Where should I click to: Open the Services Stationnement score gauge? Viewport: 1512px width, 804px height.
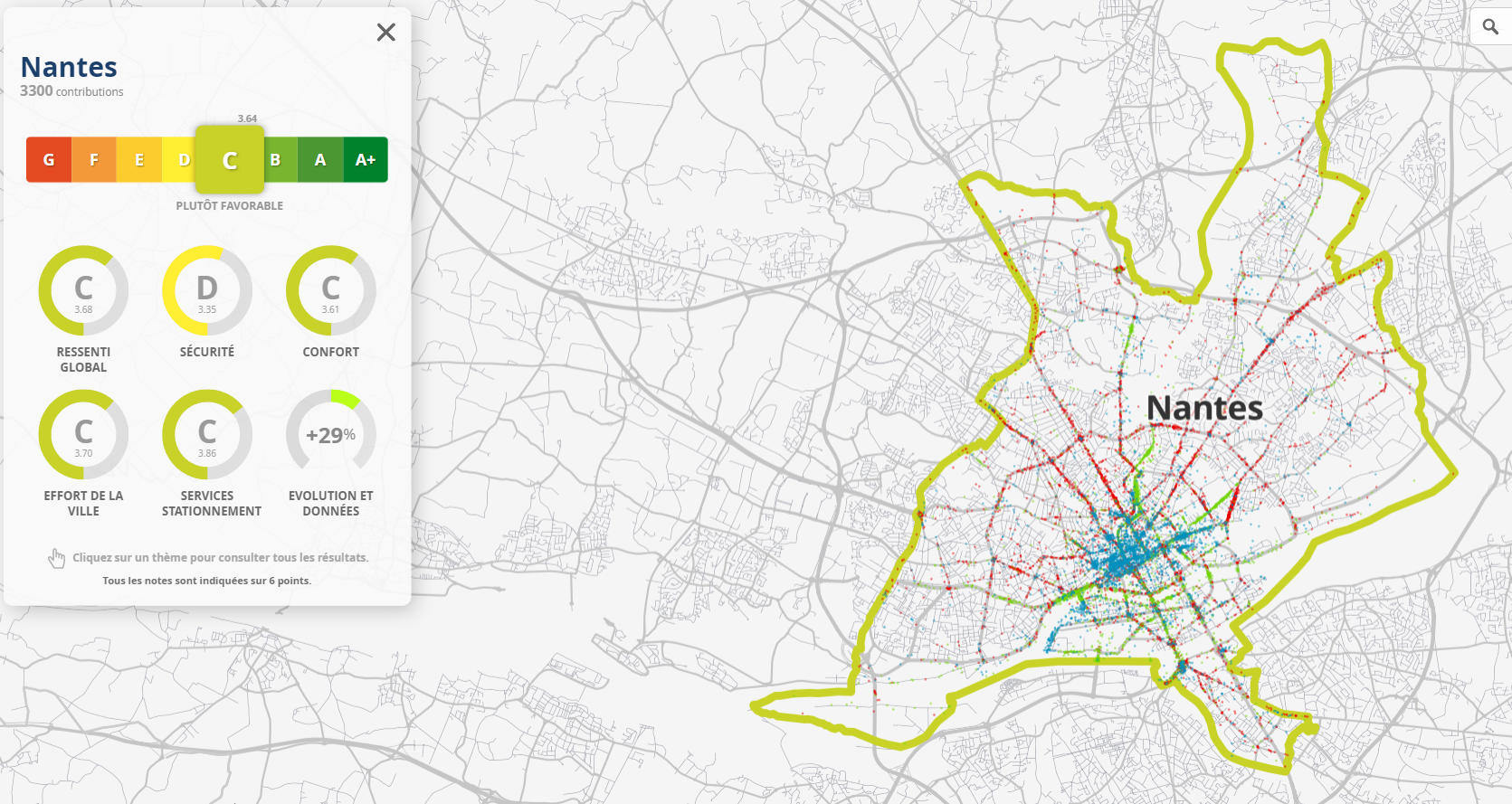click(x=207, y=434)
